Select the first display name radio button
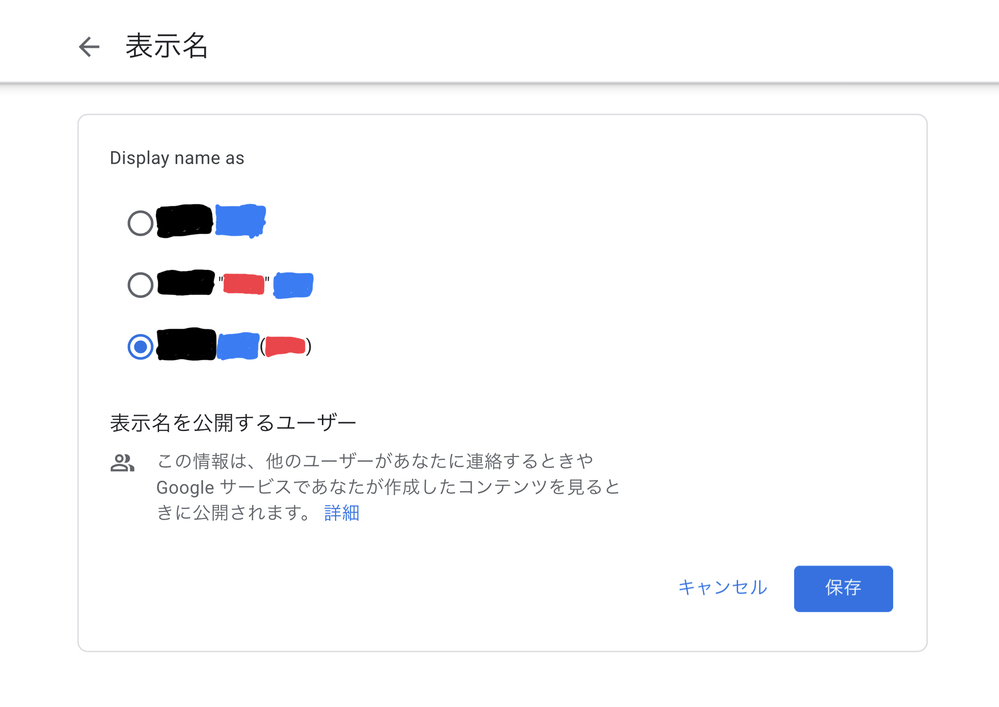Screen dimensions: 999x707 (140, 223)
